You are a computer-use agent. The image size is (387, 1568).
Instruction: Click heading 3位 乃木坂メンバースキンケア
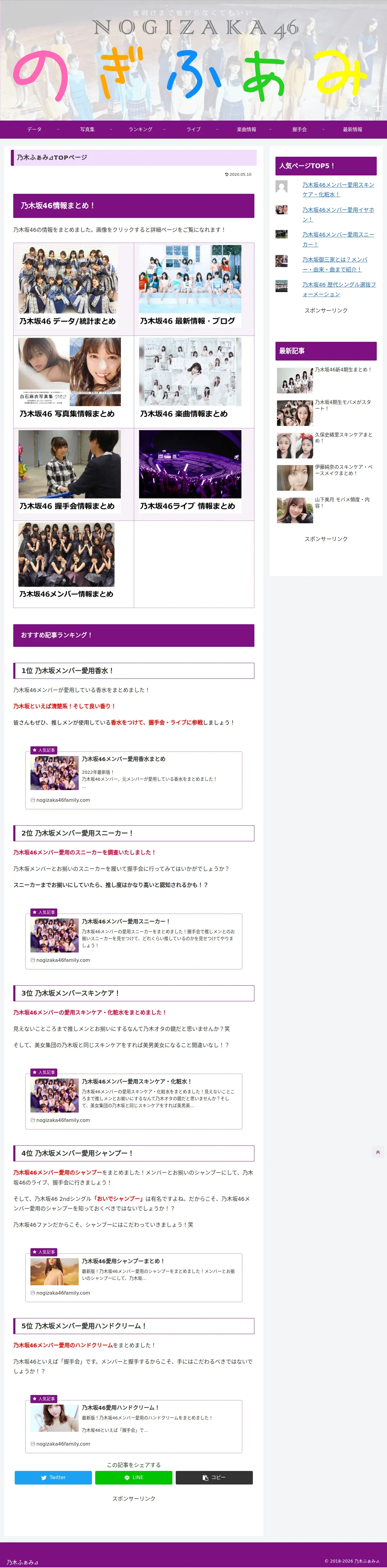pyautogui.click(x=134, y=993)
